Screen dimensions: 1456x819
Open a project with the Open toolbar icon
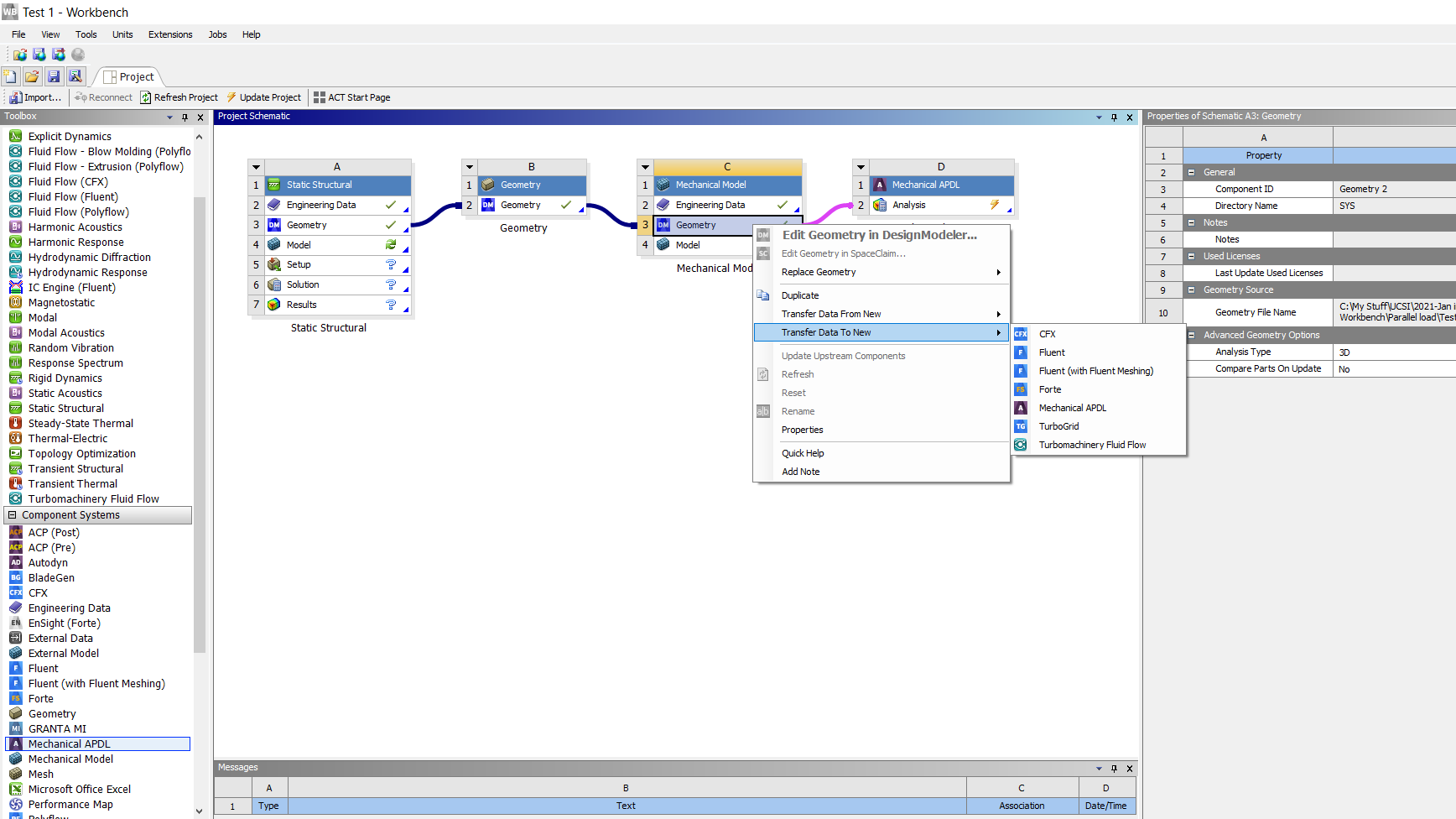pos(31,76)
